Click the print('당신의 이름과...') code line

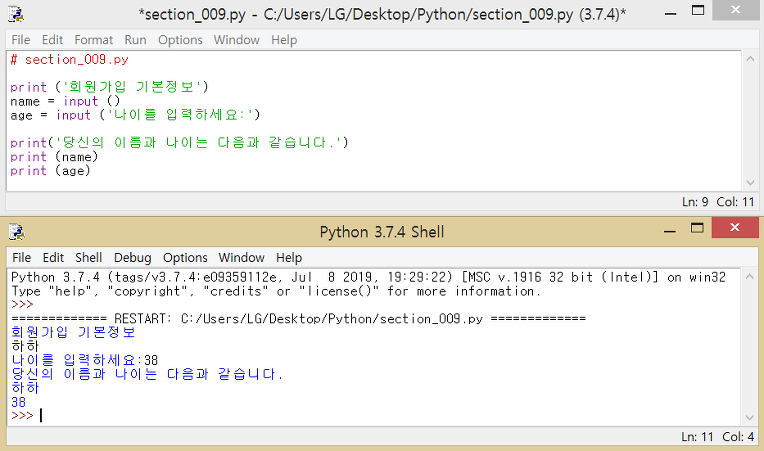(x=179, y=143)
